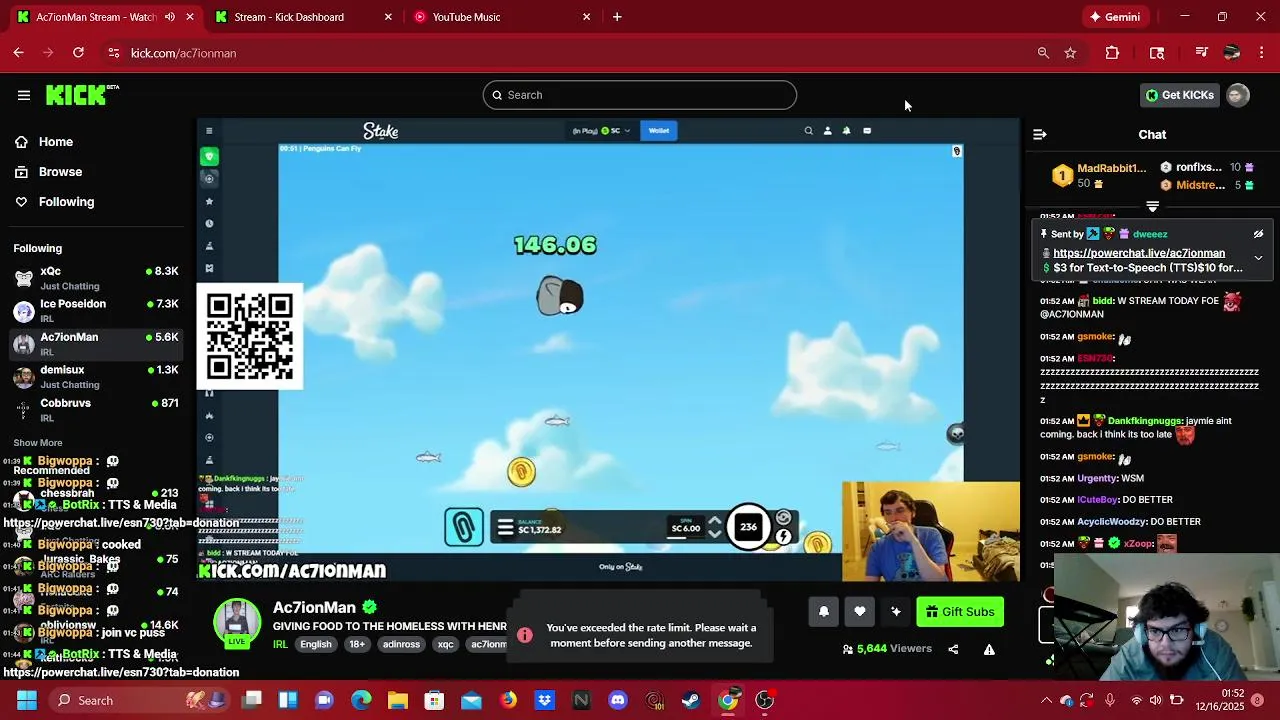This screenshot has width=1280, height=720.
Task: Click the microphone tray icon
Action: pos(1111,700)
